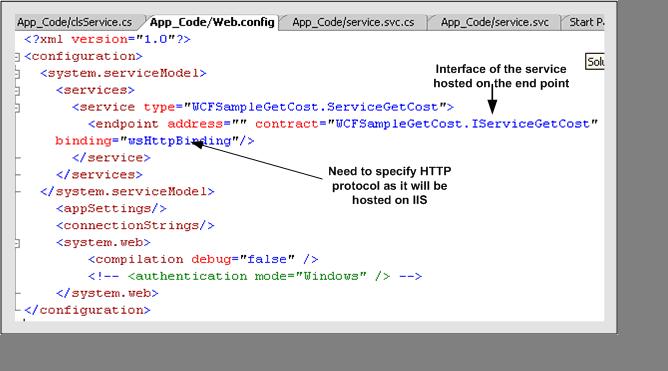Collapse the configuration node outline marker
Image resolution: width=668 pixels, height=371 pixels.
[x=17, y=57]
